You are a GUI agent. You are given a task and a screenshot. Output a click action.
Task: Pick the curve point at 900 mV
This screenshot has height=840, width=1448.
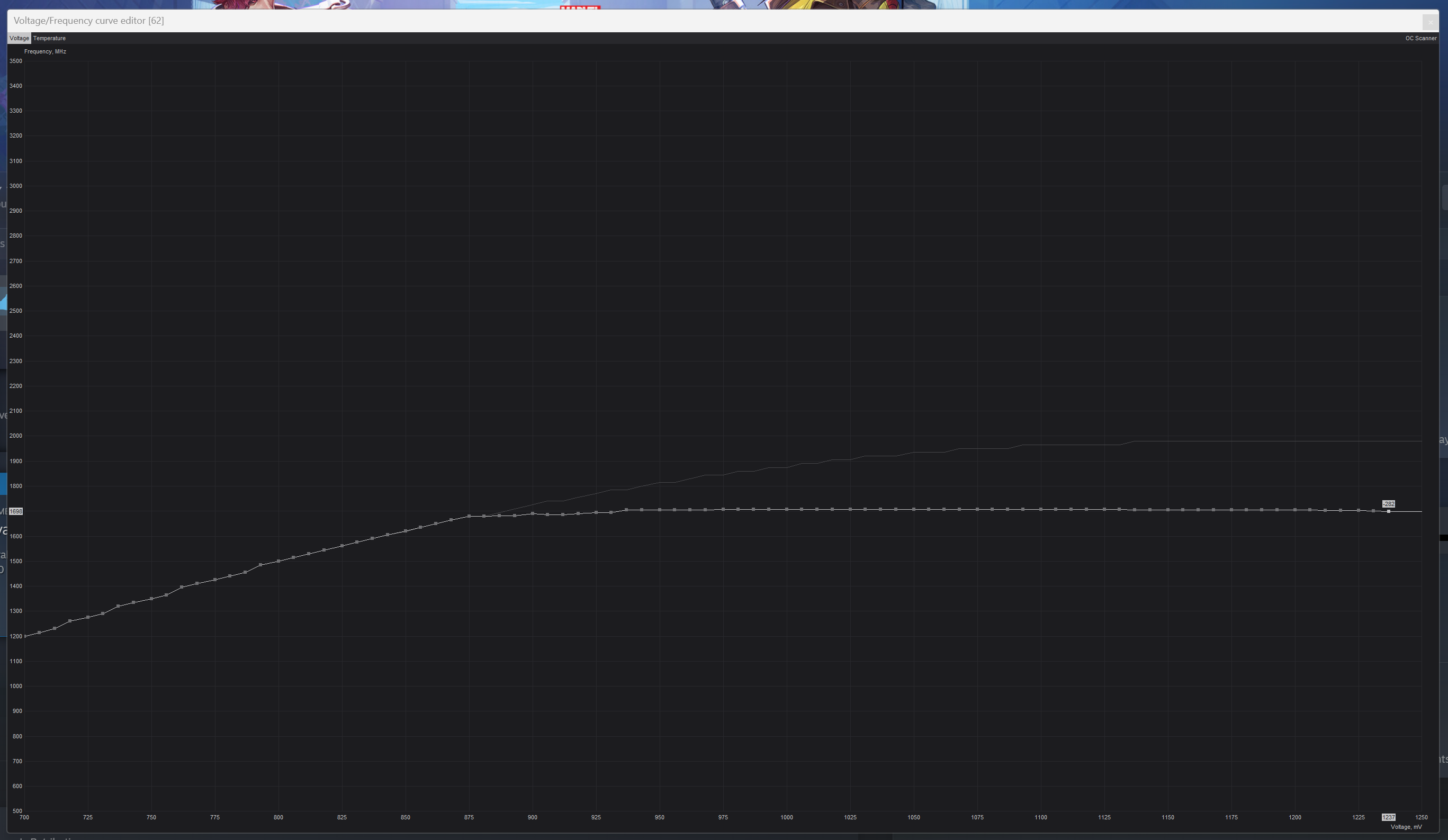(533, 513)
